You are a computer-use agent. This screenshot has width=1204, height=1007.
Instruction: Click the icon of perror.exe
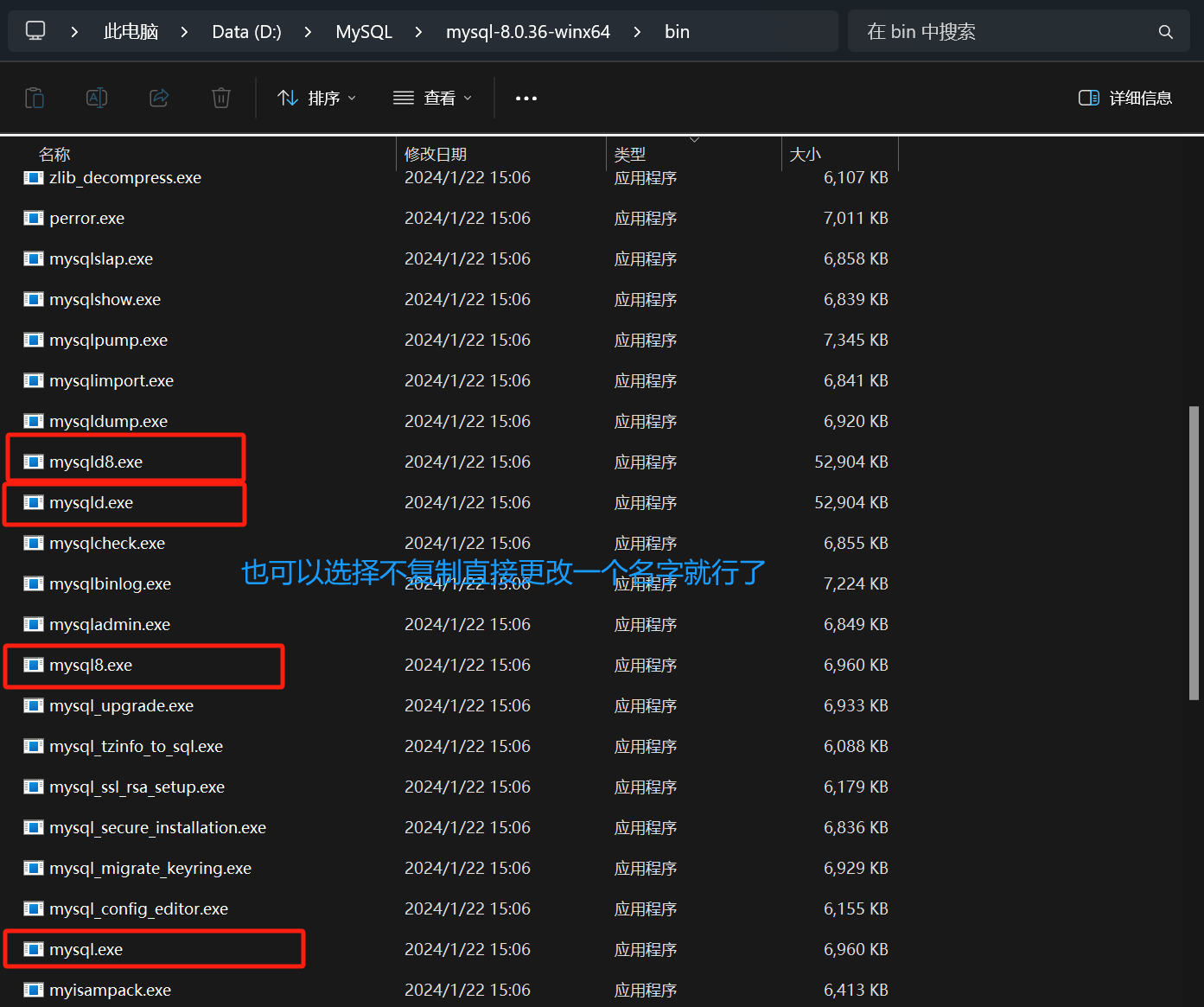tap(34, 219)
